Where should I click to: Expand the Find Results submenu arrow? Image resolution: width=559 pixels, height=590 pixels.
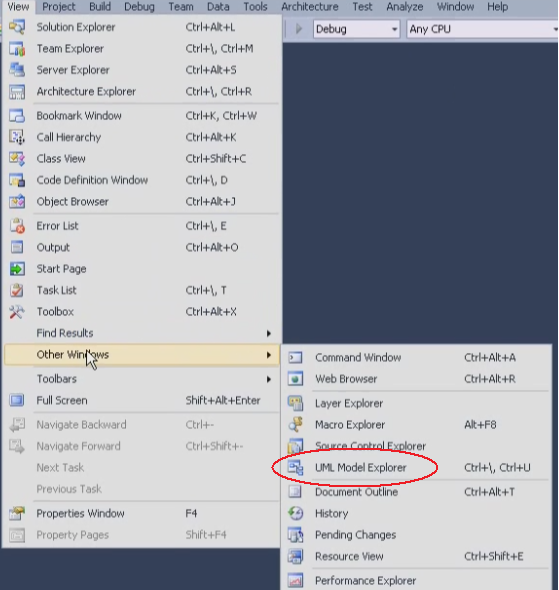point(269,333)
